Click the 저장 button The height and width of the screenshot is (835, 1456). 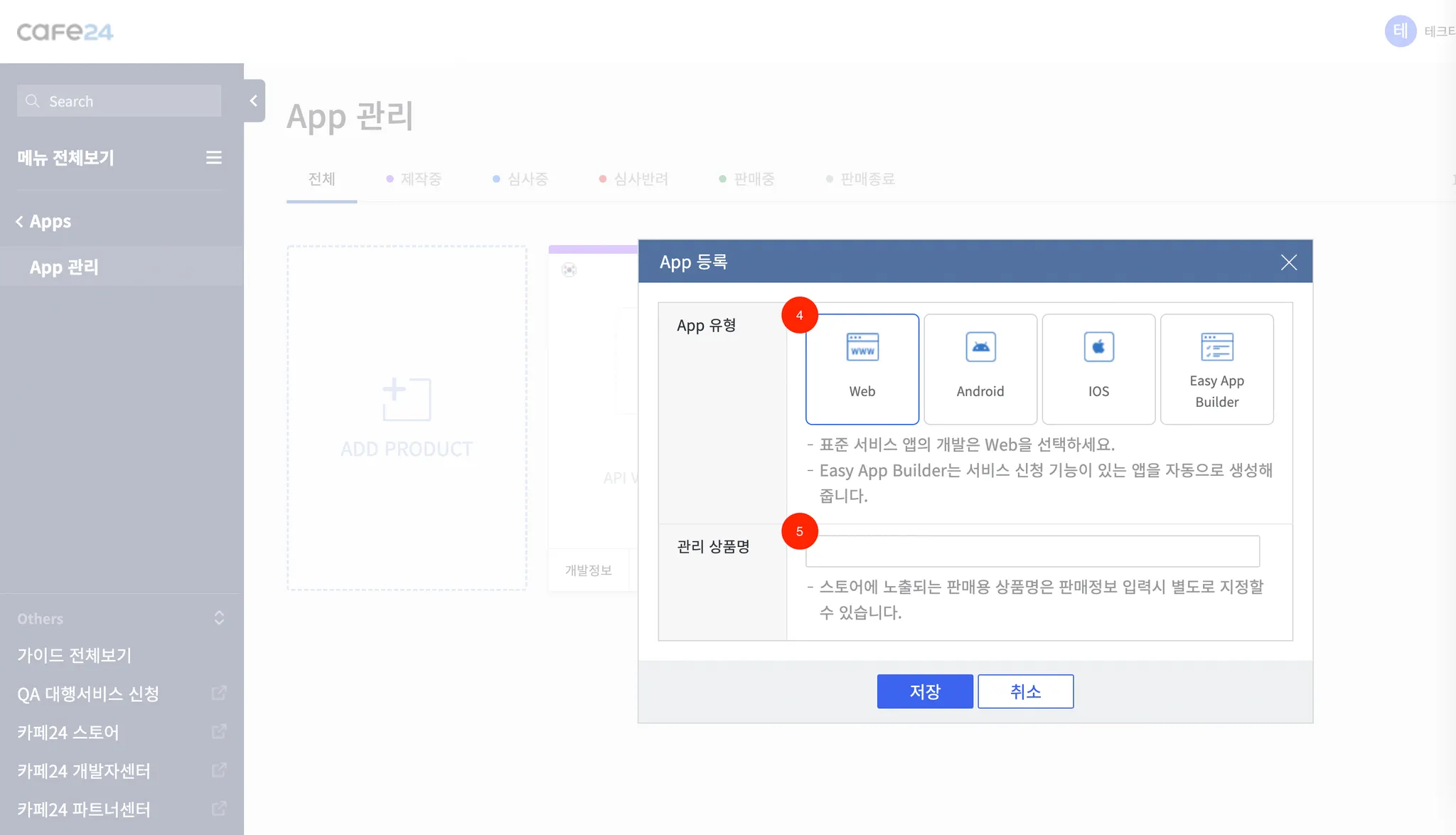924,691
